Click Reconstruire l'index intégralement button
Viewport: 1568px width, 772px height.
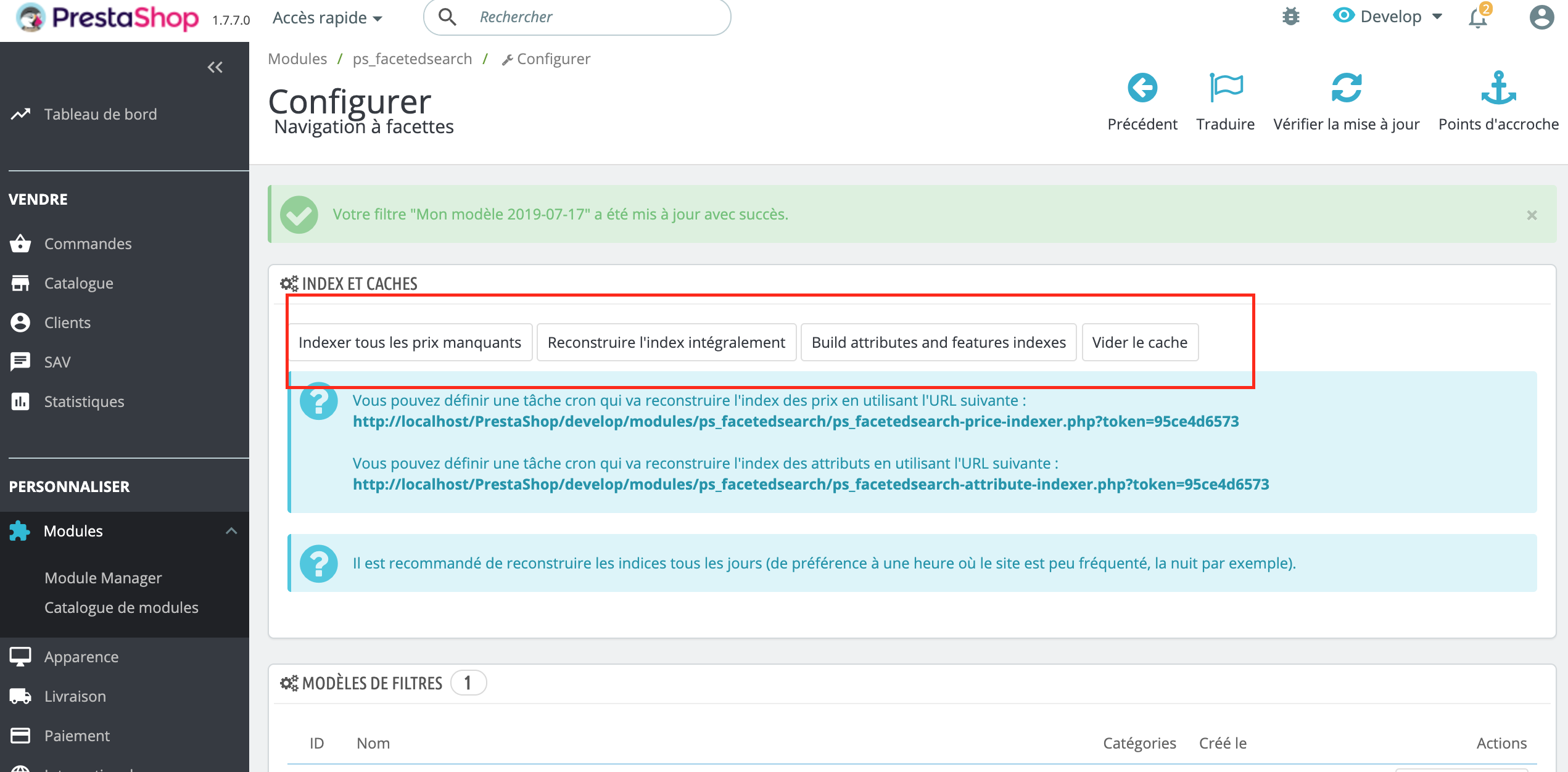point(666,342)
